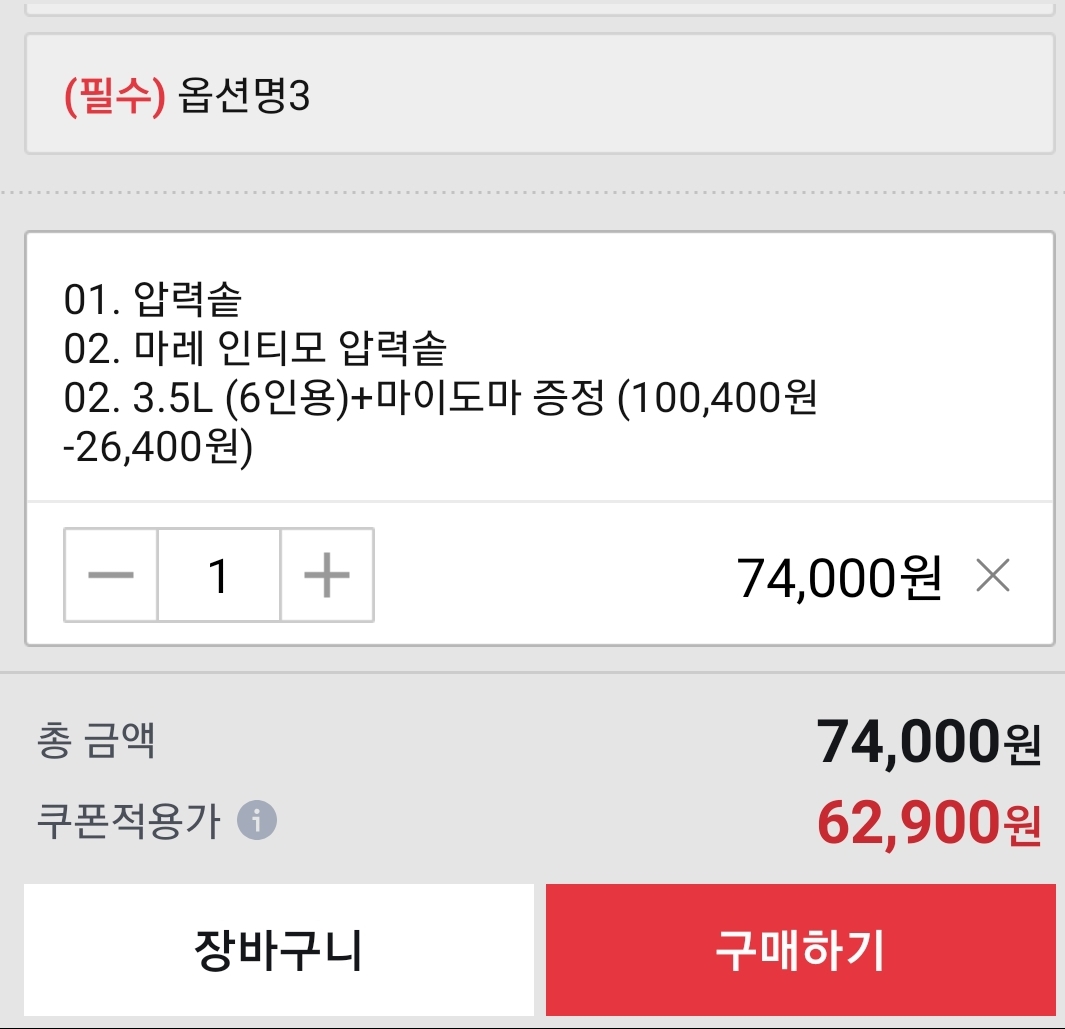Image resolution: width=1065 pixels, height=1029 pixels.
Task: Open the partially visible option box above
Action: [x=539, y=8]
